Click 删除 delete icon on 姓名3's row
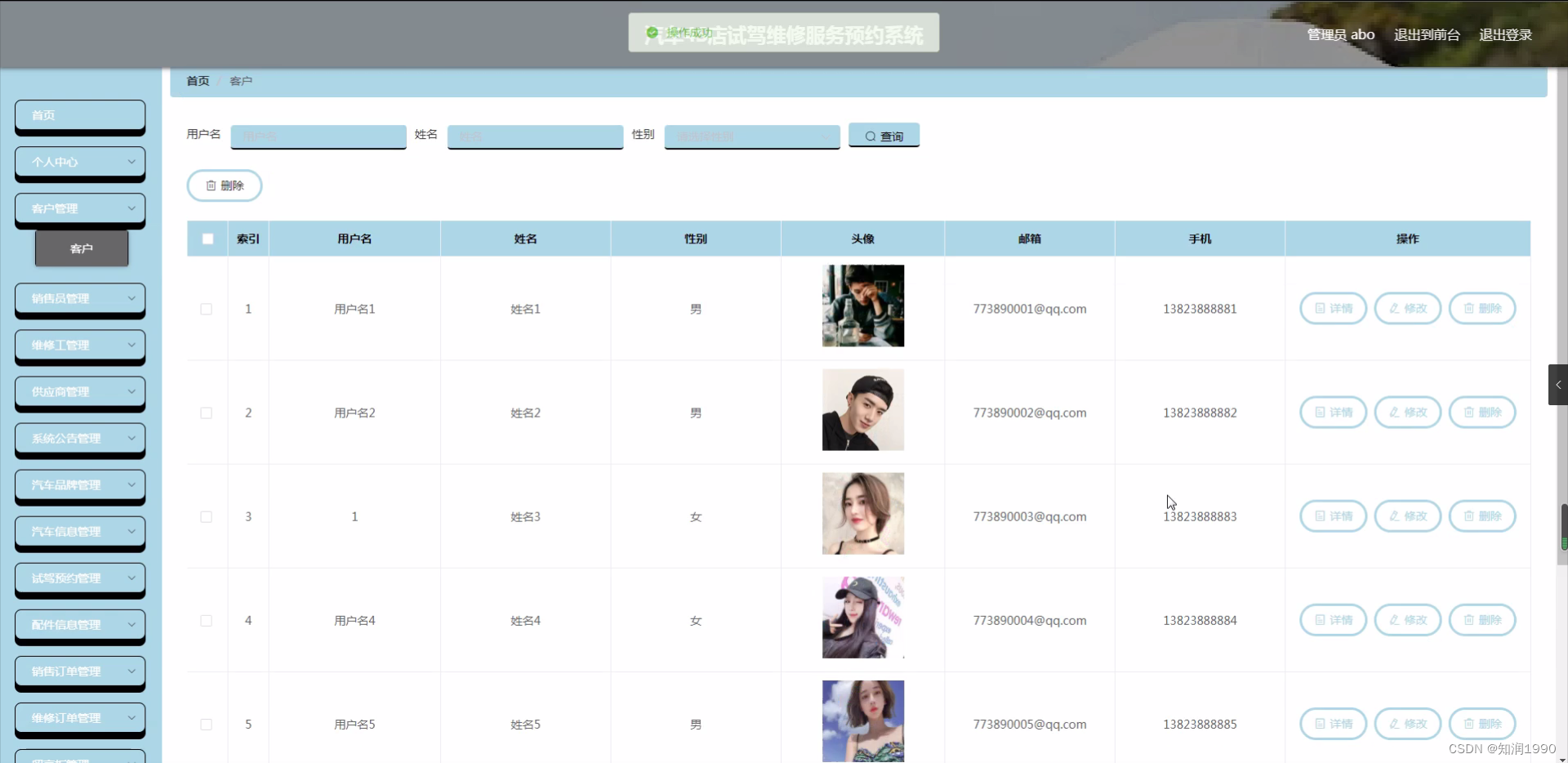 point(1482,515)
